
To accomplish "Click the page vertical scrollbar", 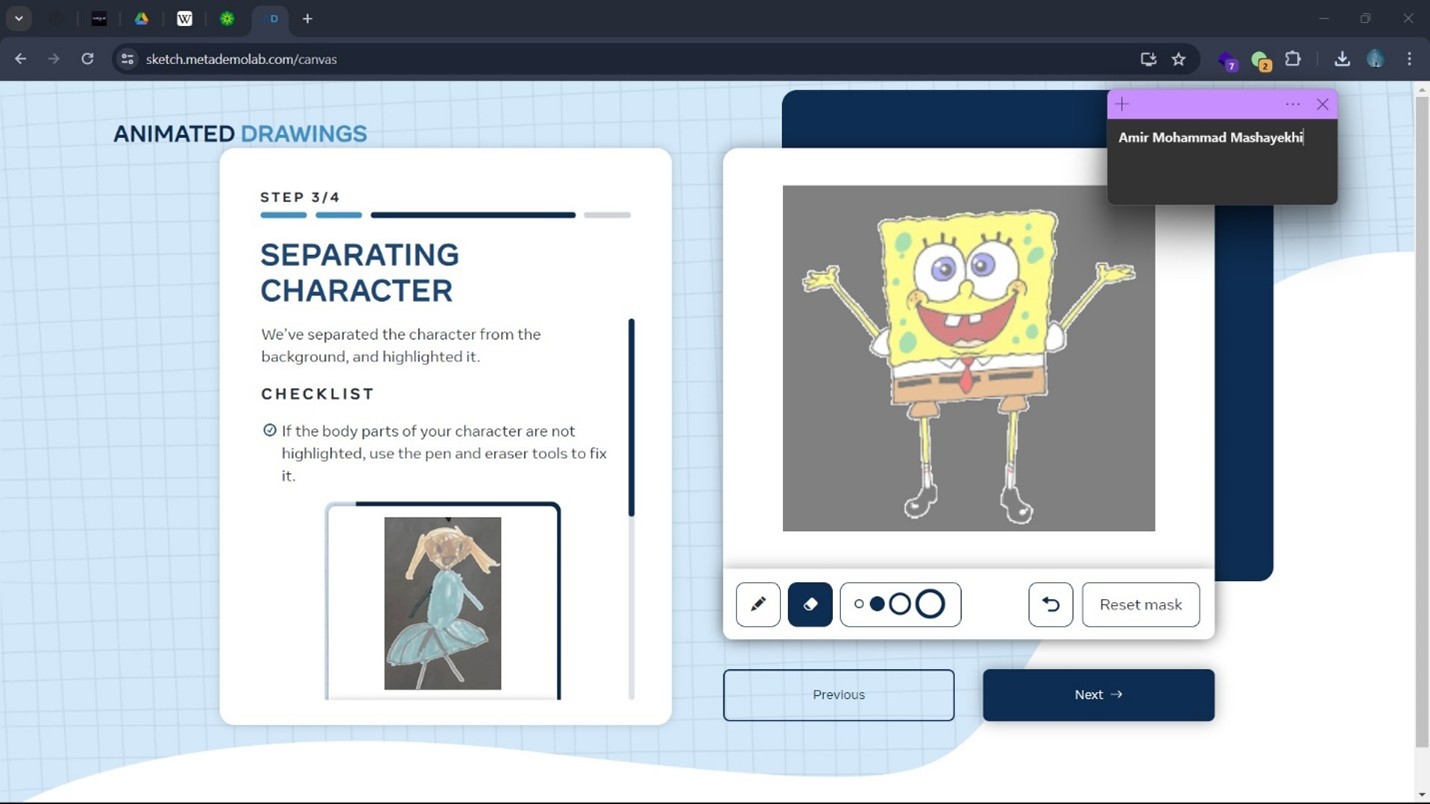I will pyautogui.click(x=1422, y=422).
